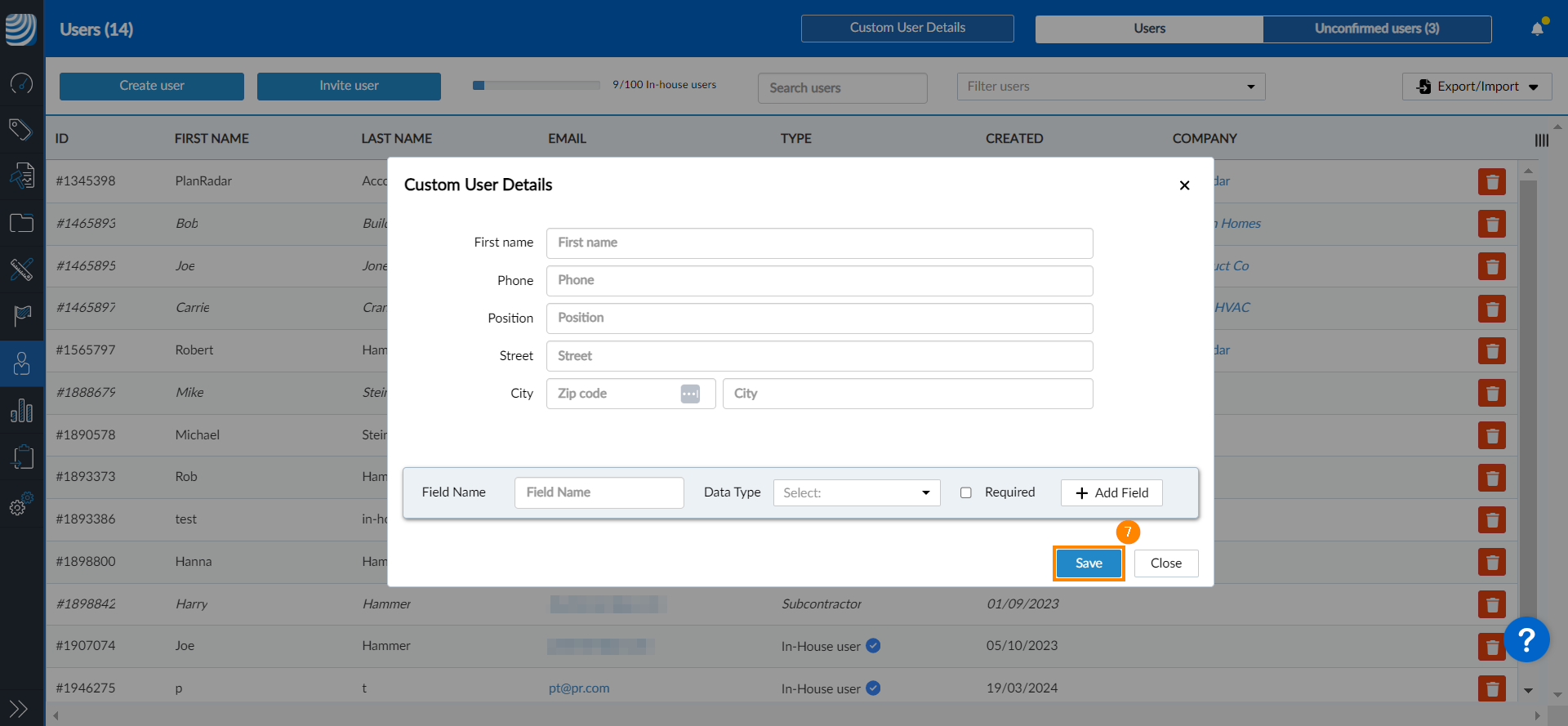The height and width of the screenshot is (726, 1568).
Task: Open the projects folder icon in sidebar
Action: [x=21, y=223]
